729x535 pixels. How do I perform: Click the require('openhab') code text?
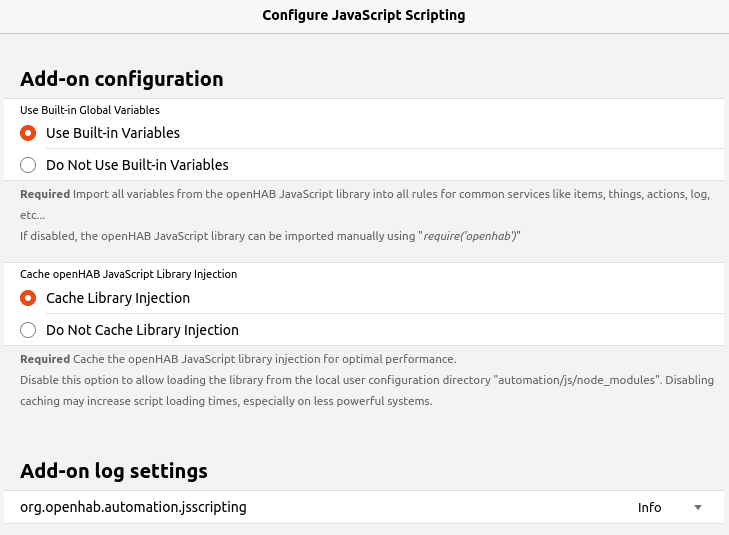pos(469,236)
